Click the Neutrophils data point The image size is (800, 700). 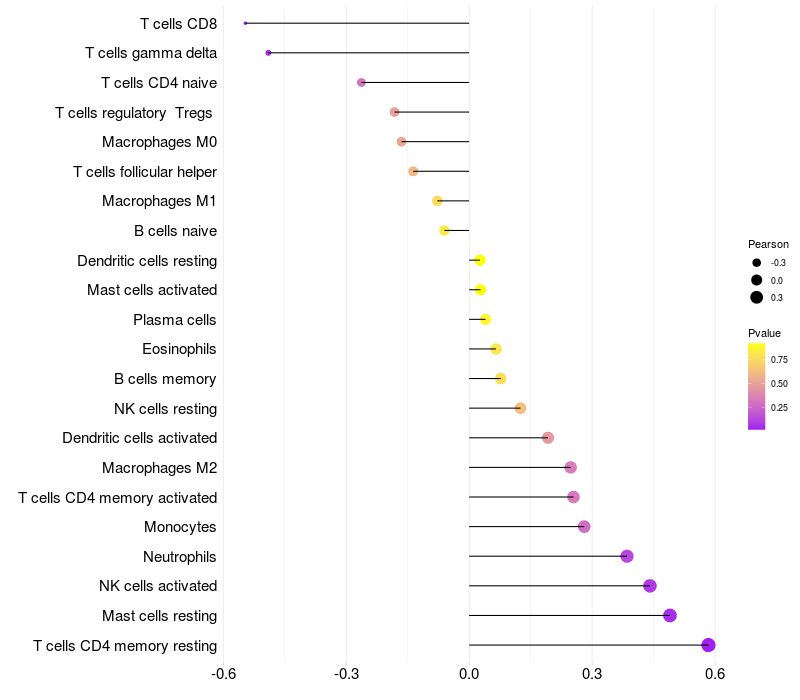pyautogui.click(x=627, y=556)
